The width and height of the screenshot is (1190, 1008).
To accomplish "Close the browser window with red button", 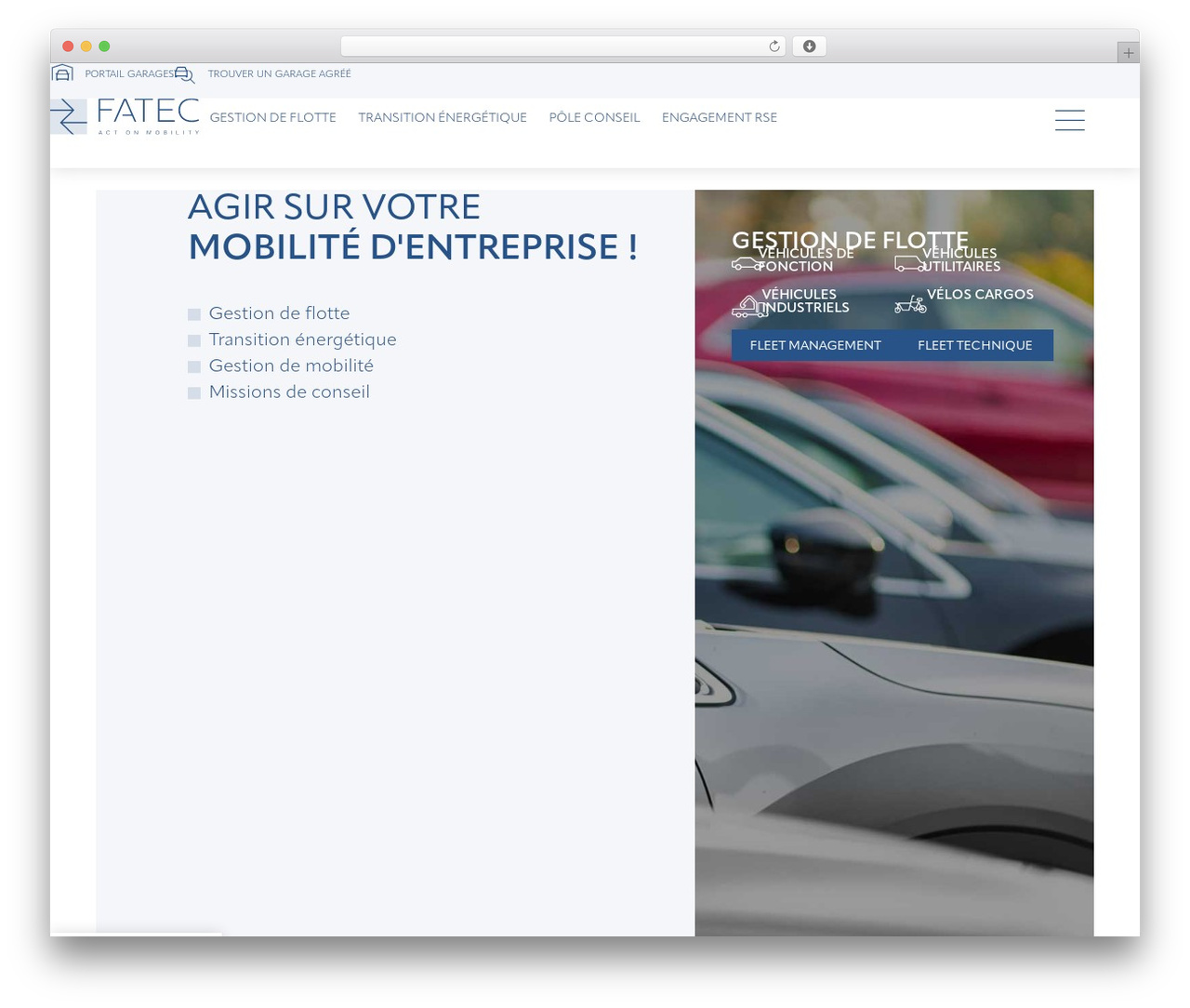I will tap(68, 46).
